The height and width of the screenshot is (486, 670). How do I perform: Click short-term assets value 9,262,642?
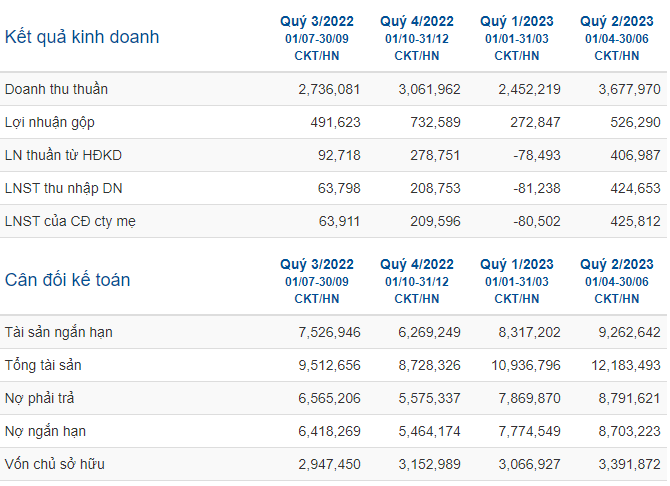coord(629,333)
